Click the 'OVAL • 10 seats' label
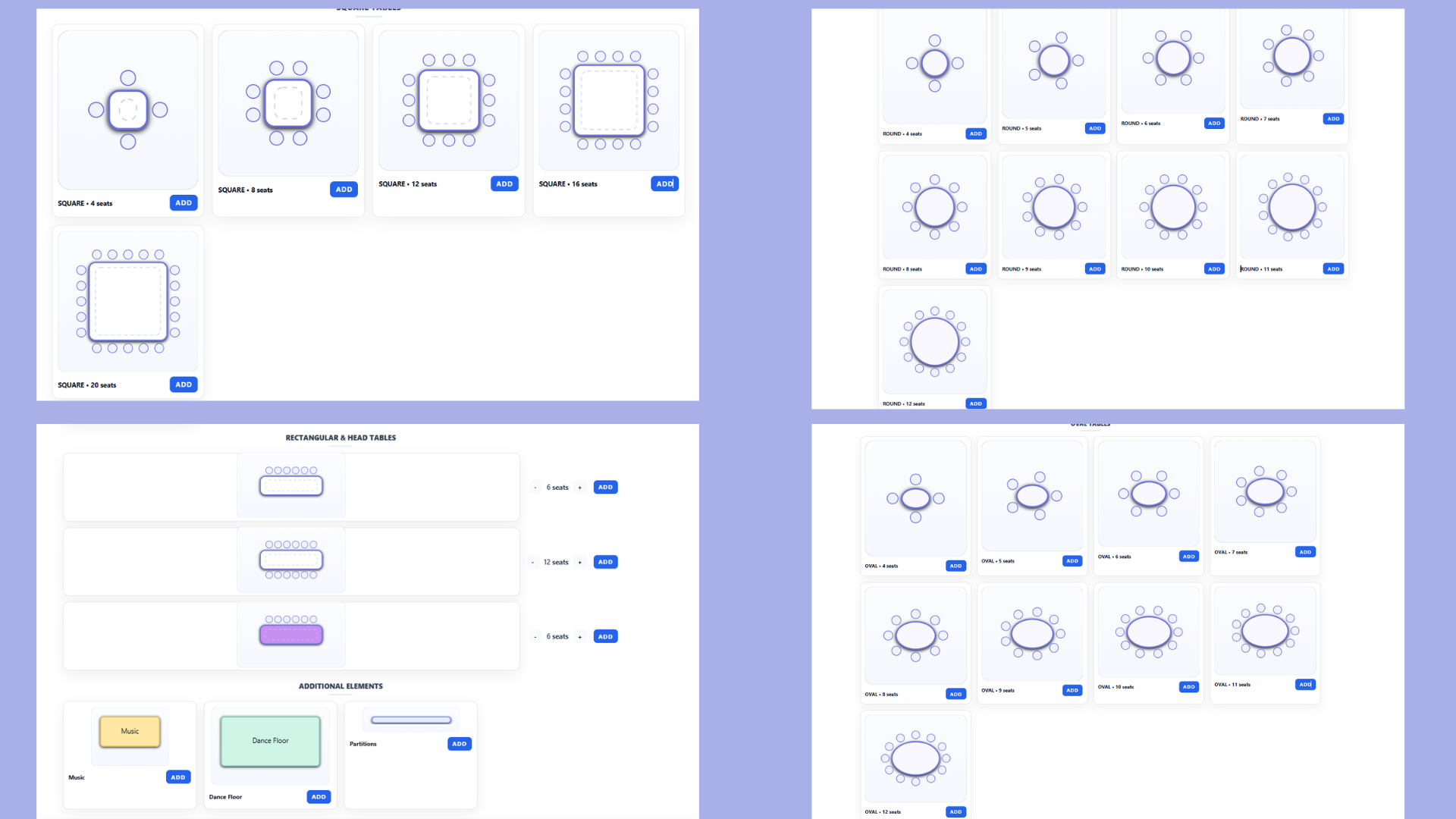Image resolution: width=1456 pixels, height=819 pixels. 1116,687
